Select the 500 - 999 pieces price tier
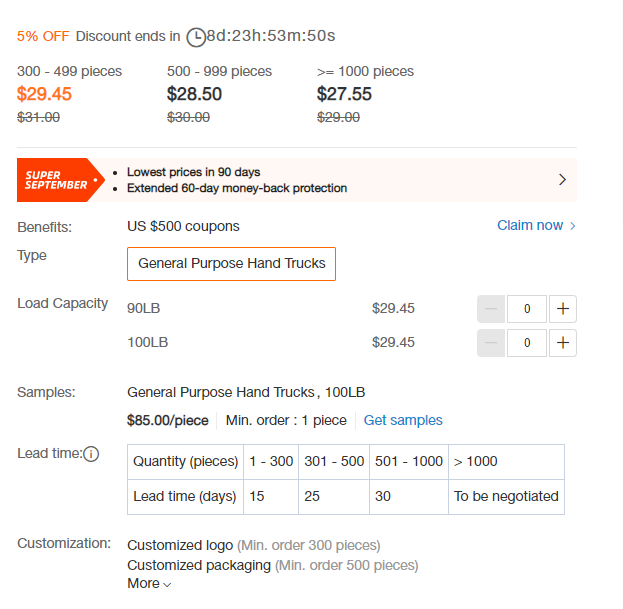 tap(219, 95)
